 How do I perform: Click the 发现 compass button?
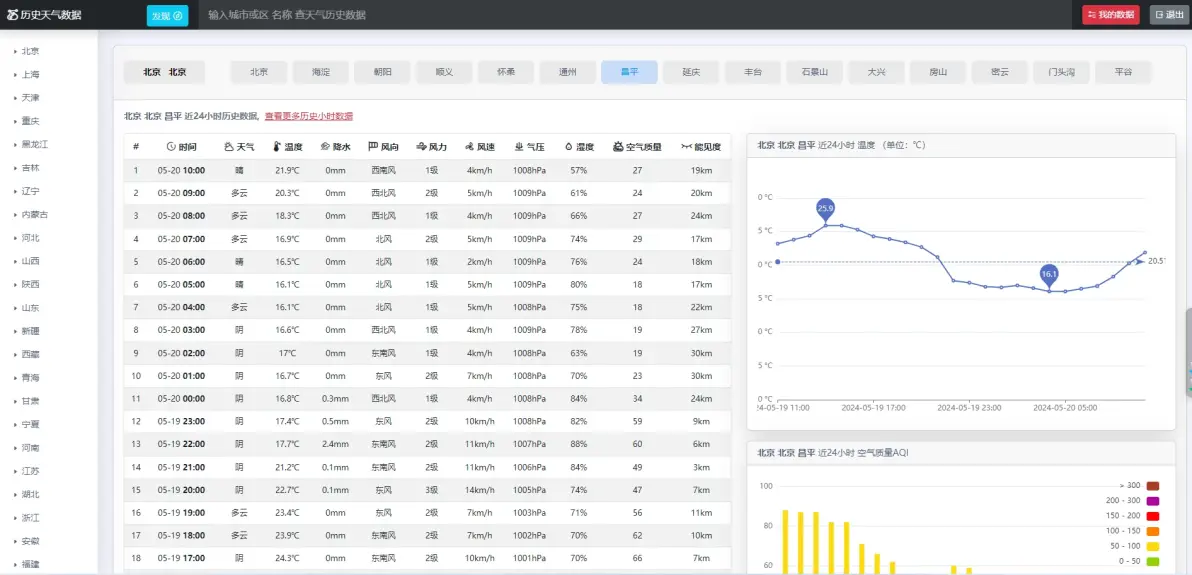pos(167,15)
